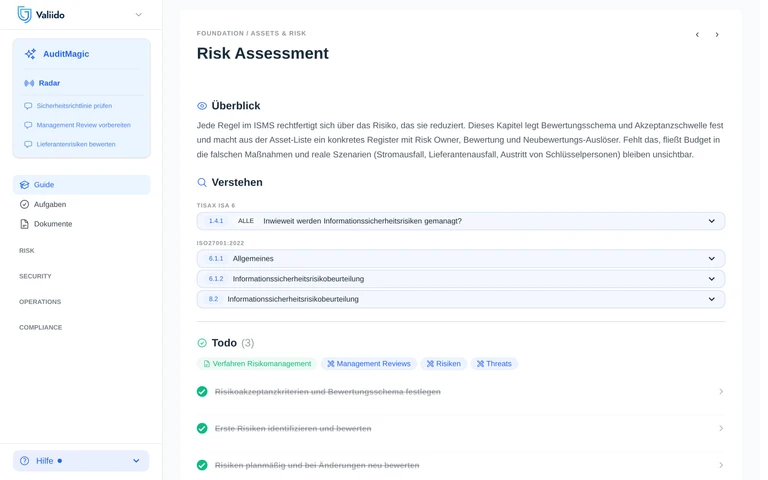Uncheck 'Erste Risiken identifizieren und bewerten' todo

[x=202, y=429]
